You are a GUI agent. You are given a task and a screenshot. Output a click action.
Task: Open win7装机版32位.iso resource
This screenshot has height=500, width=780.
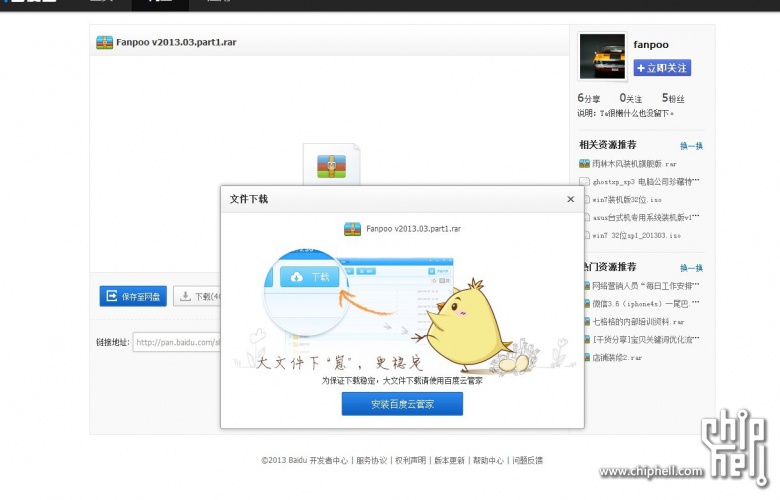[x=627, y=200]
